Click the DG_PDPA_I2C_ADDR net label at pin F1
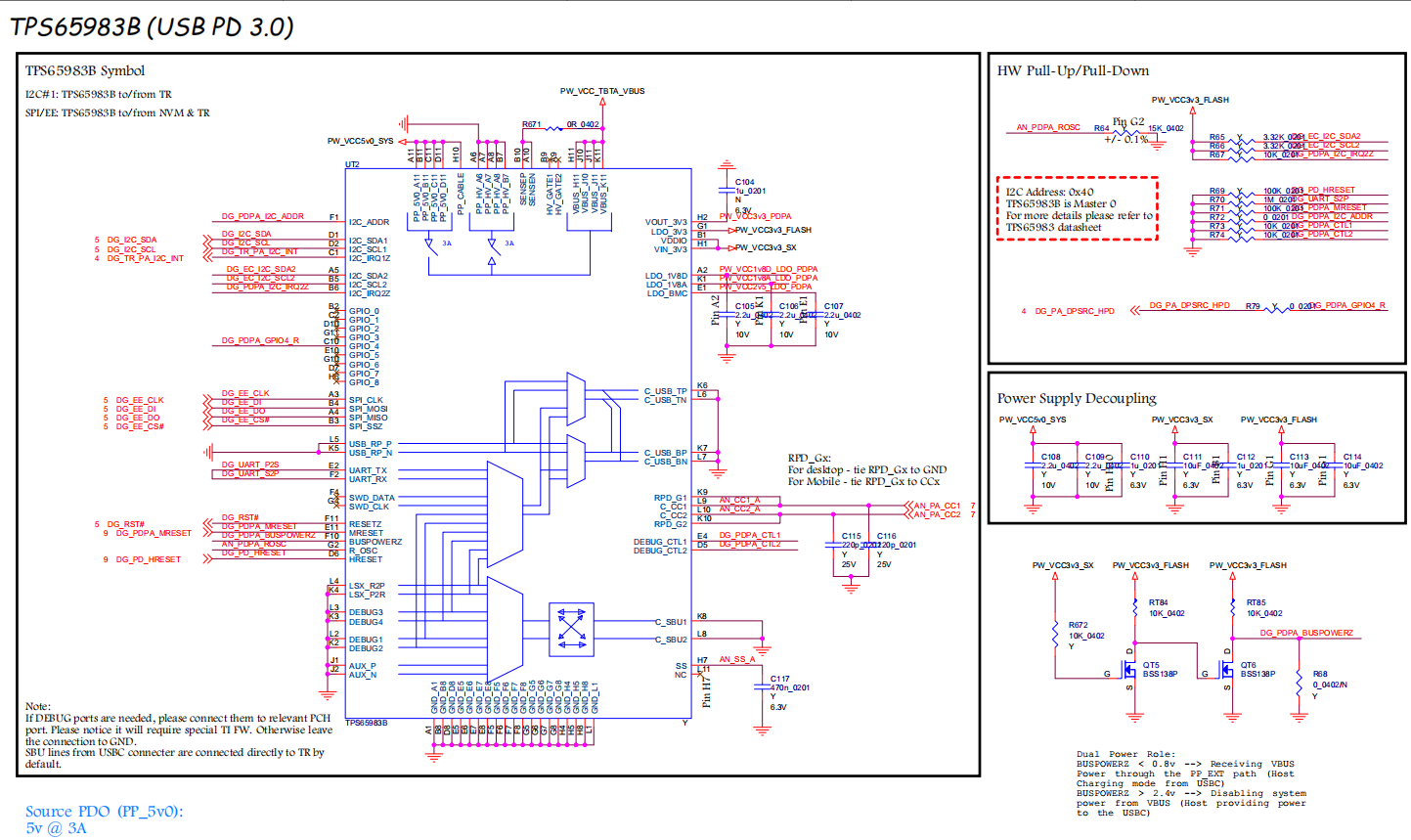The image size is (1411, 840). [262, 216]
